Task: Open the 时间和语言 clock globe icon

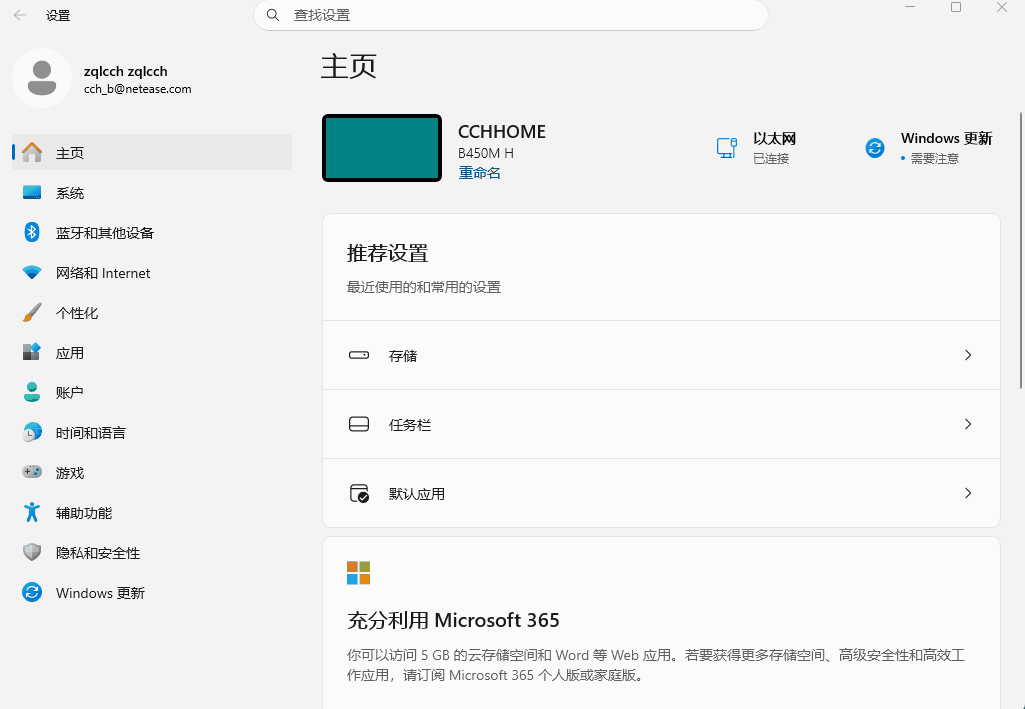Action: click(x=31, y=432)
